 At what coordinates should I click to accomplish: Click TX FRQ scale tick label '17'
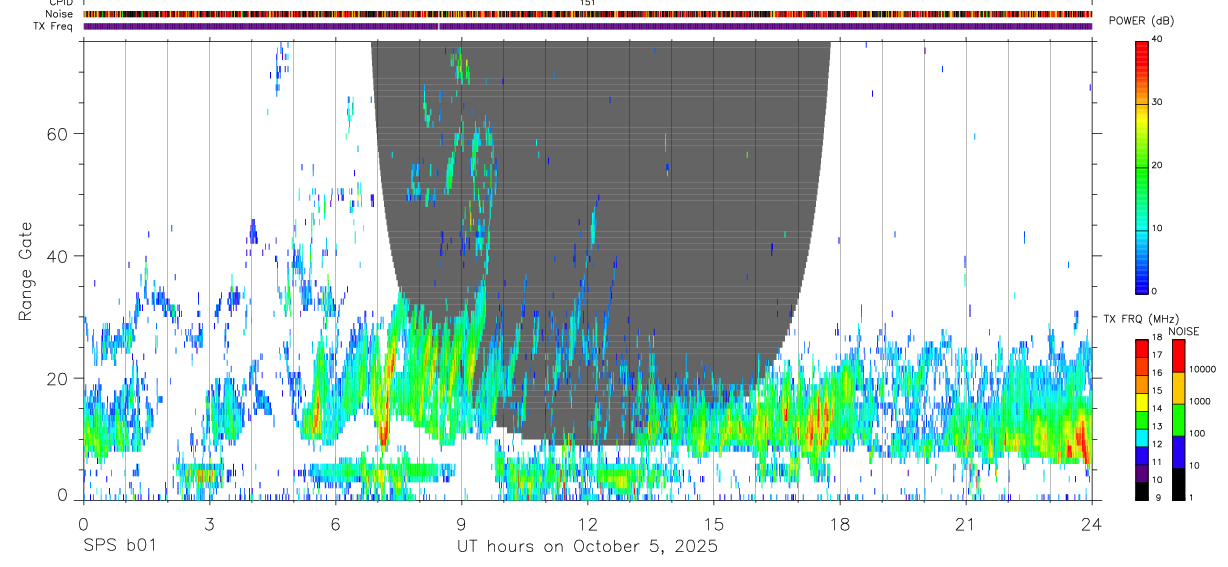1157,355
